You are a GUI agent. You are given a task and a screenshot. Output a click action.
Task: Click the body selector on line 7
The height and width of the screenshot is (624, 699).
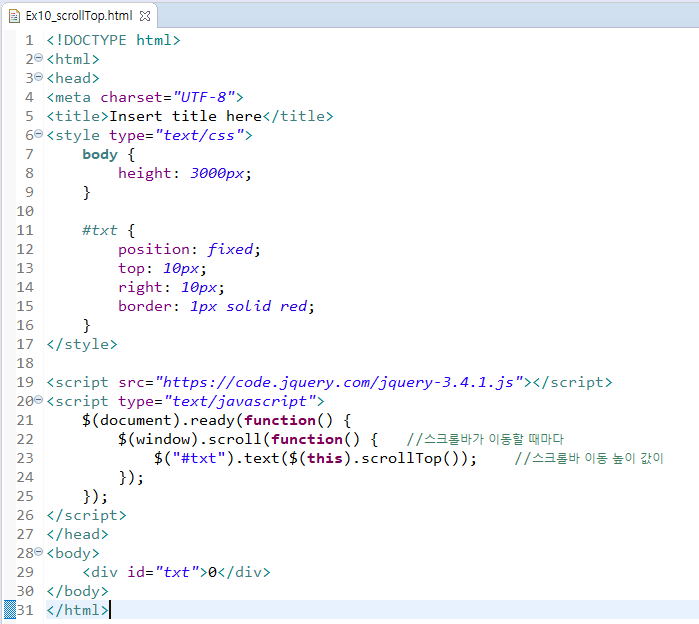click(x=100, y=154)
